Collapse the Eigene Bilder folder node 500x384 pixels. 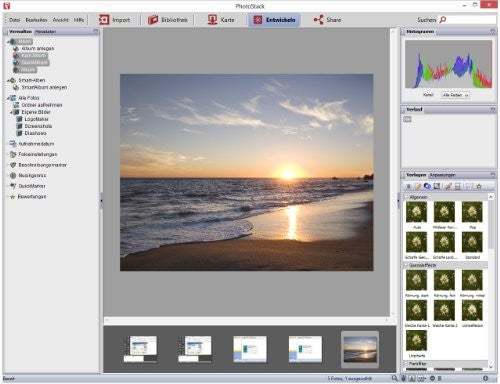click(11, 112)
